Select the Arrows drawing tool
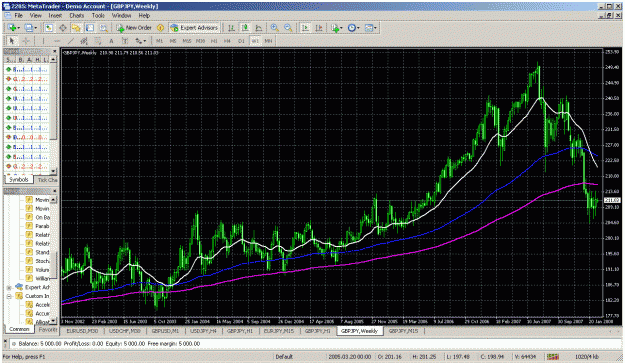The image size is (625, 363). 138,41
